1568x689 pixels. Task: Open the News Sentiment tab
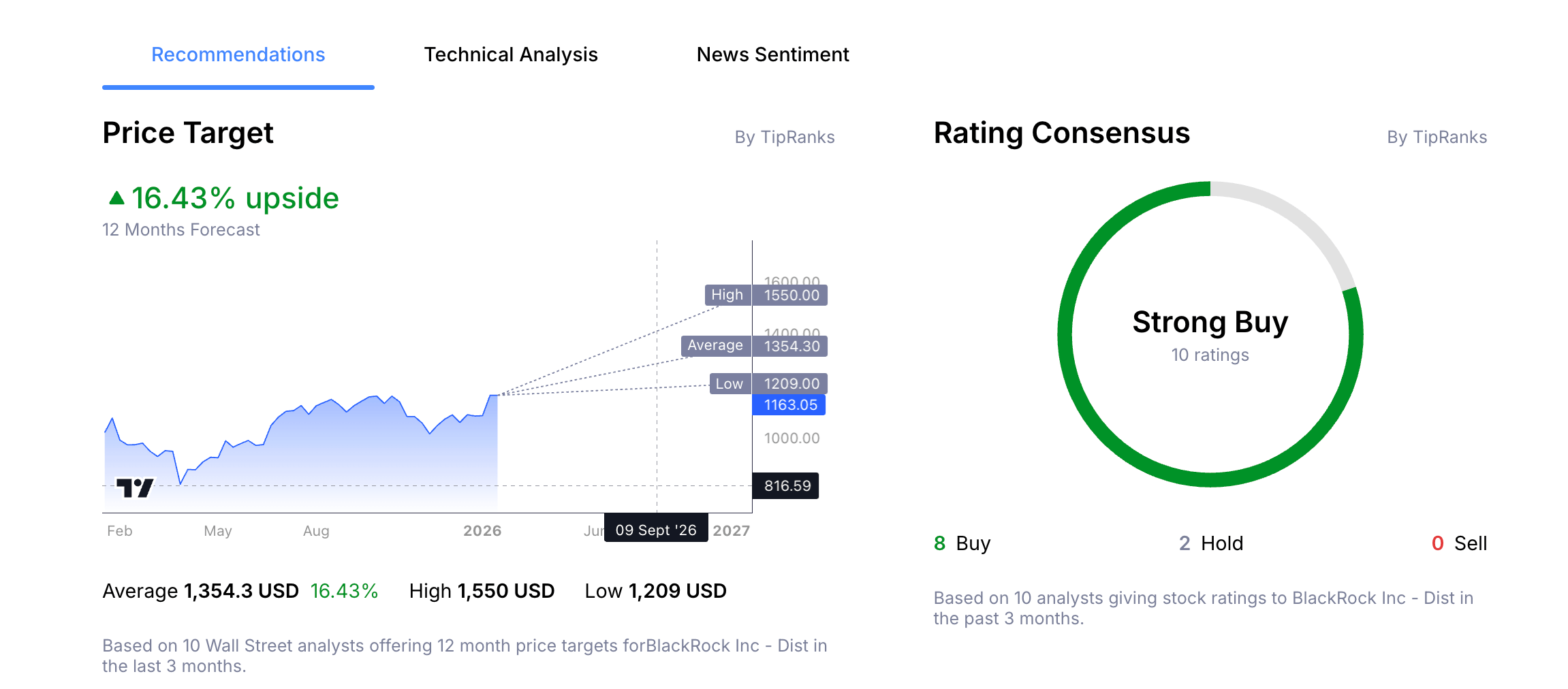(x=772, y=54)
